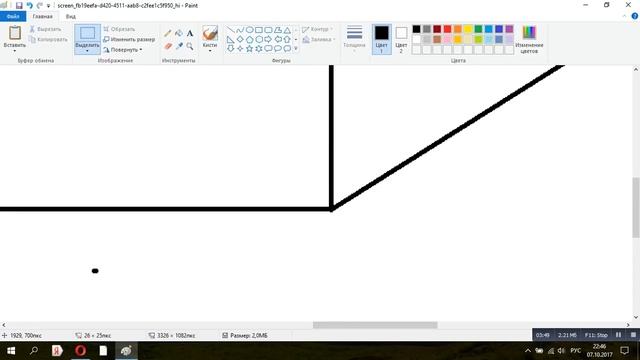Select the Magnifier zoom tool
The height and width of the screenshot is (360, 640).
[190, 46]
